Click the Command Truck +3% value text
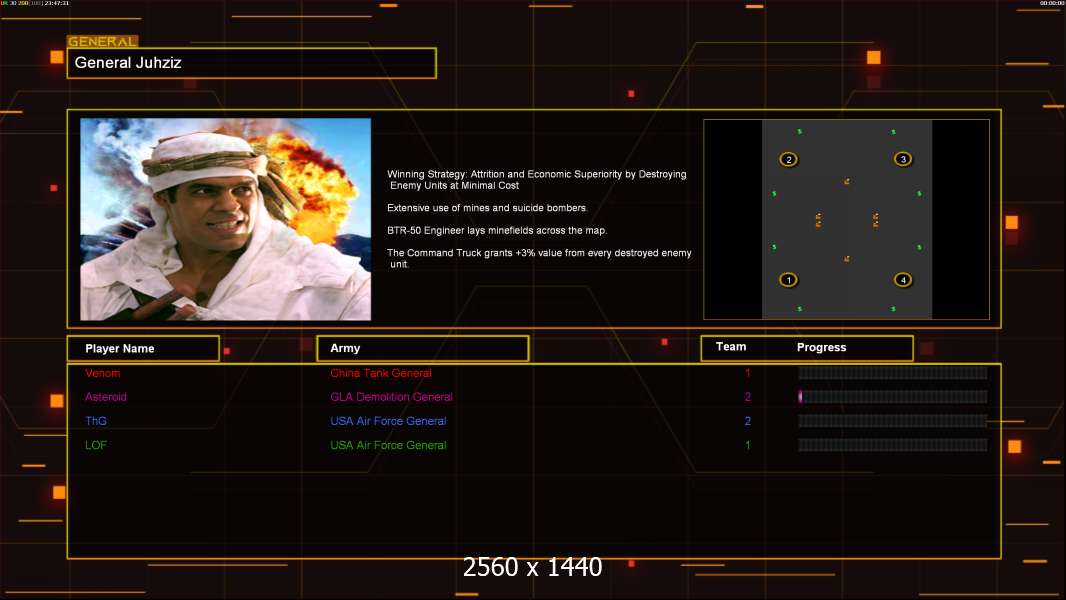This screenshot has height=600, width=1066. tap(539, 258)
